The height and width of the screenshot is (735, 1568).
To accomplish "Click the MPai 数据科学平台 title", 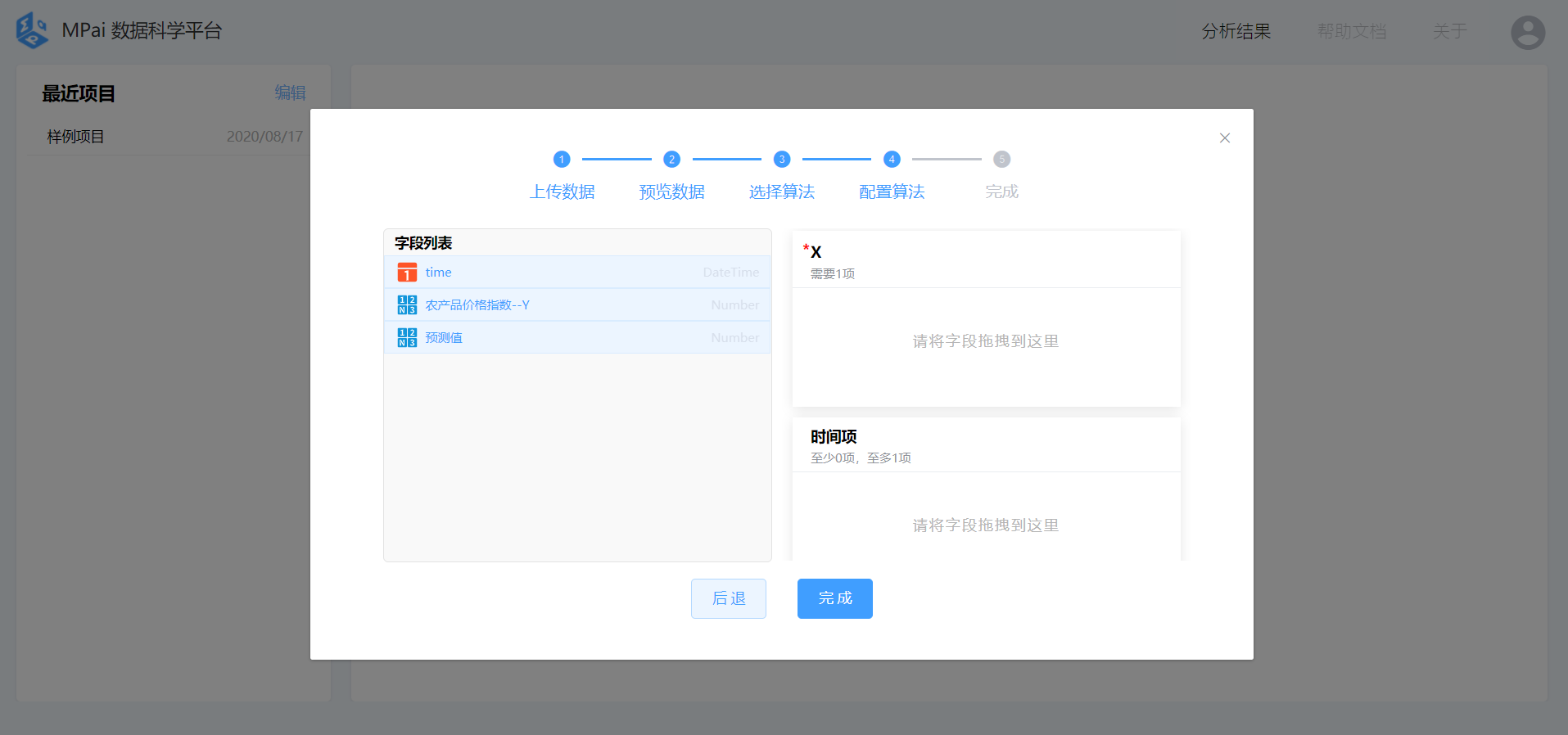I will (142, 30).
